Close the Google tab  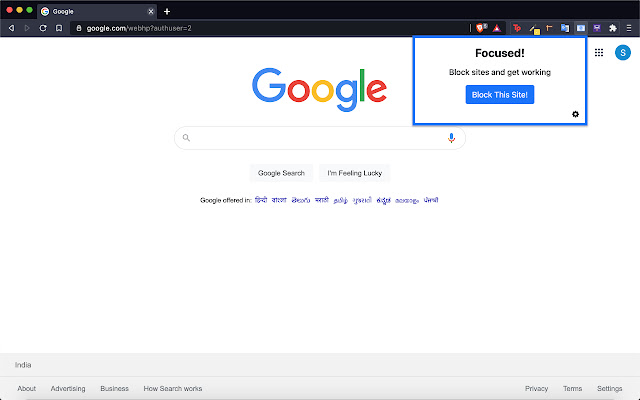click(151, 11)
